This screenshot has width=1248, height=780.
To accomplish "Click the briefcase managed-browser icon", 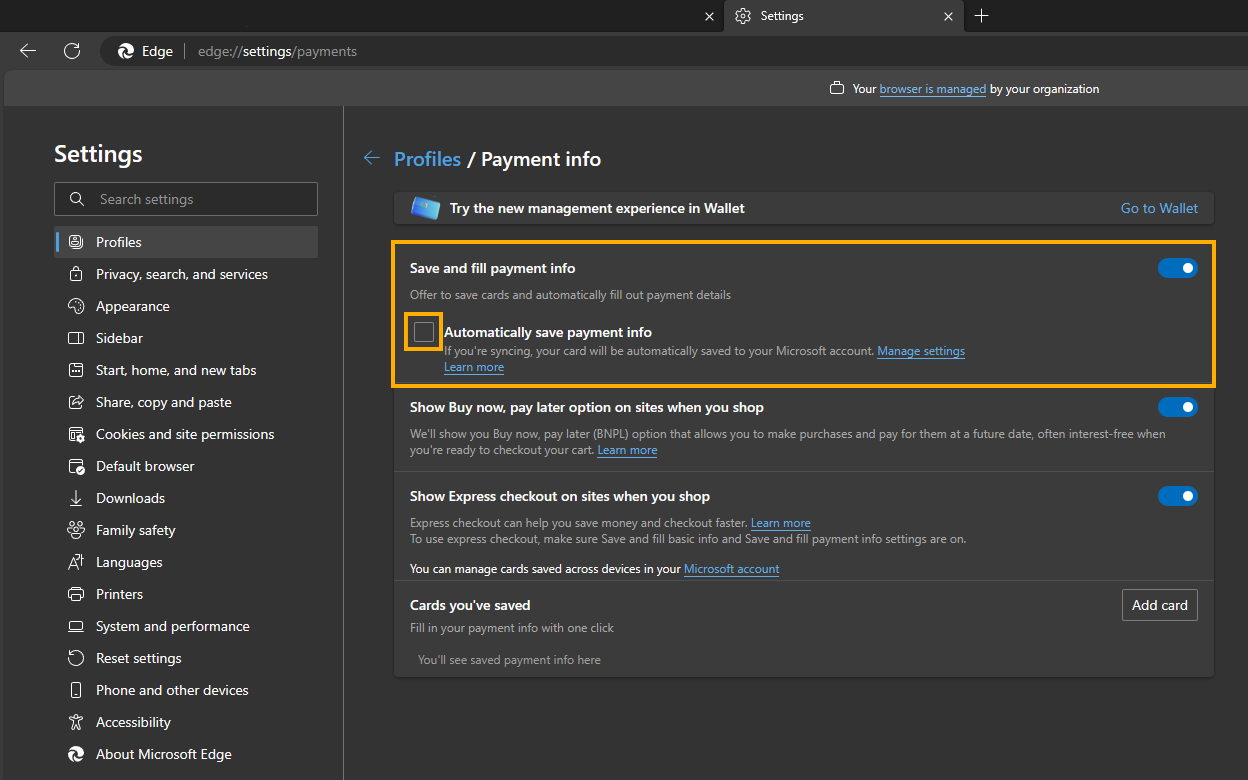I will click(x=838, y=89).
